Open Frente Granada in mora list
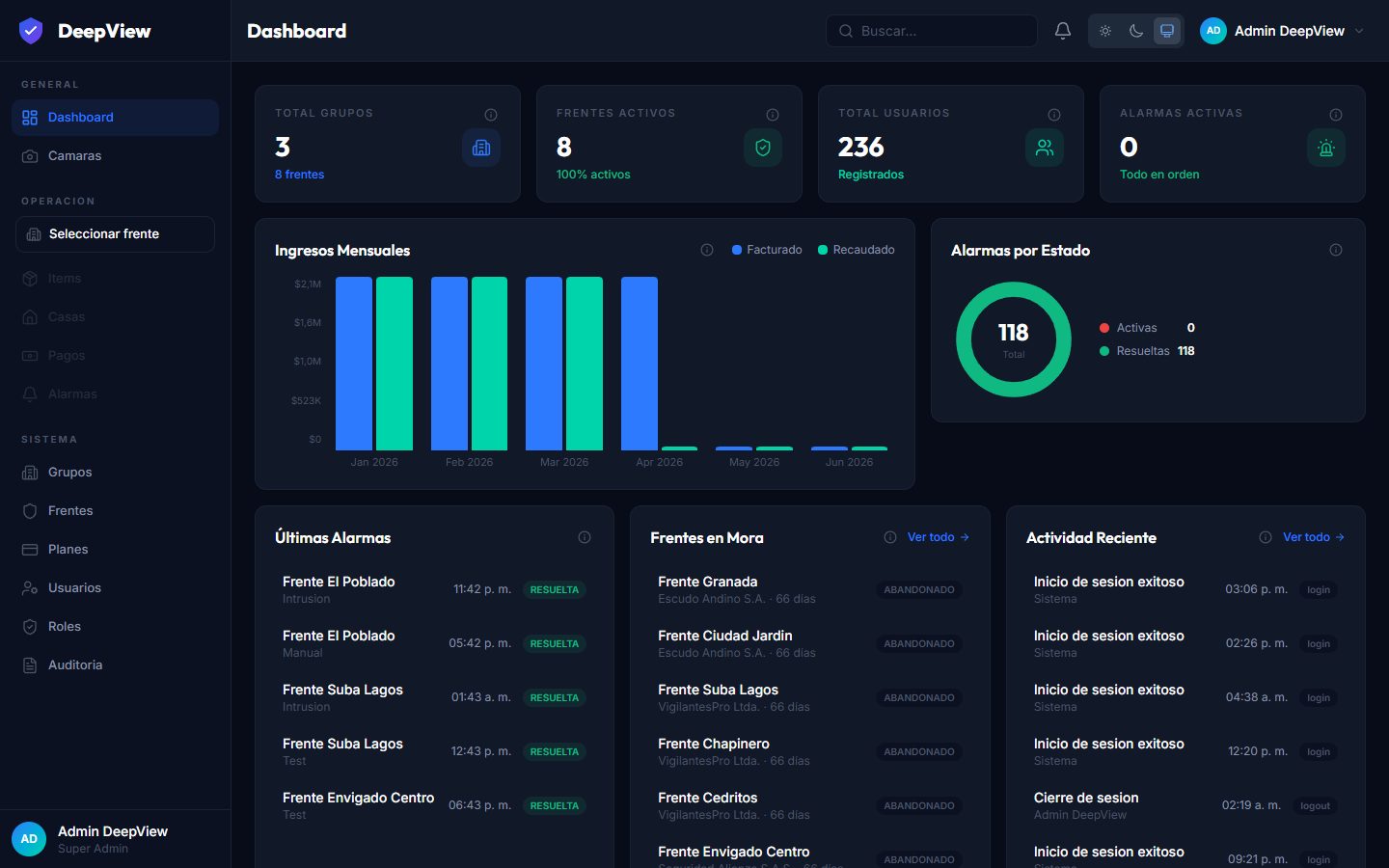This screenshot has height=868, width=1389. click(x=810, y=589)
